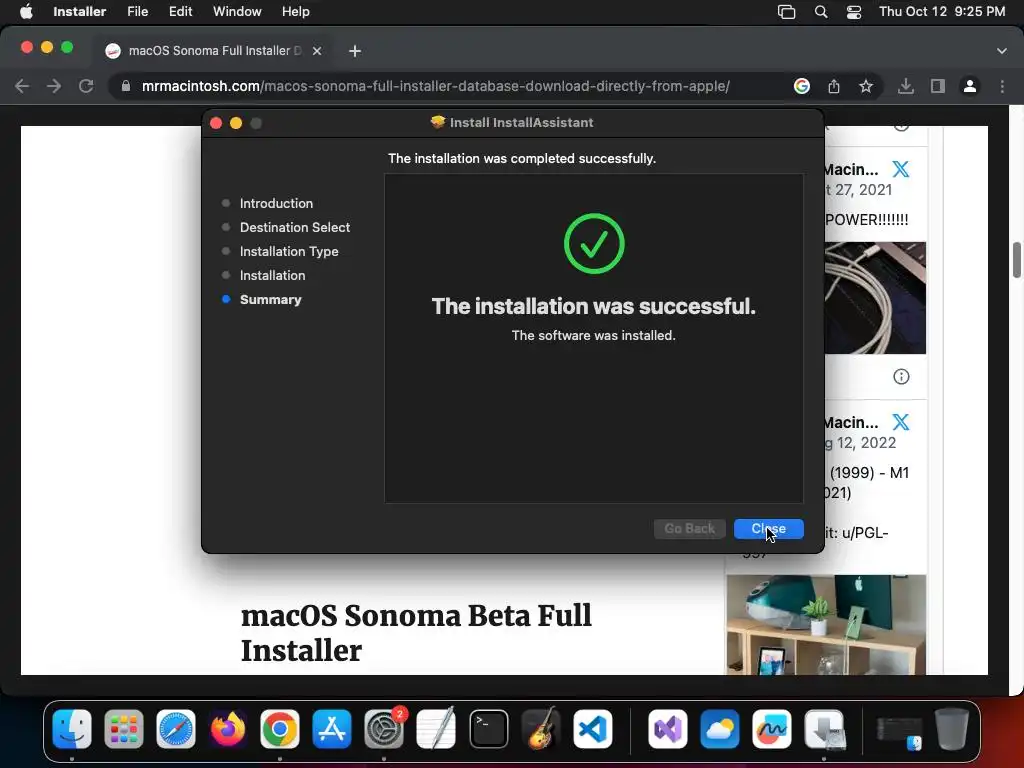
Task: Open Spotlight search in menu bar
Action: tap(821, 12)
